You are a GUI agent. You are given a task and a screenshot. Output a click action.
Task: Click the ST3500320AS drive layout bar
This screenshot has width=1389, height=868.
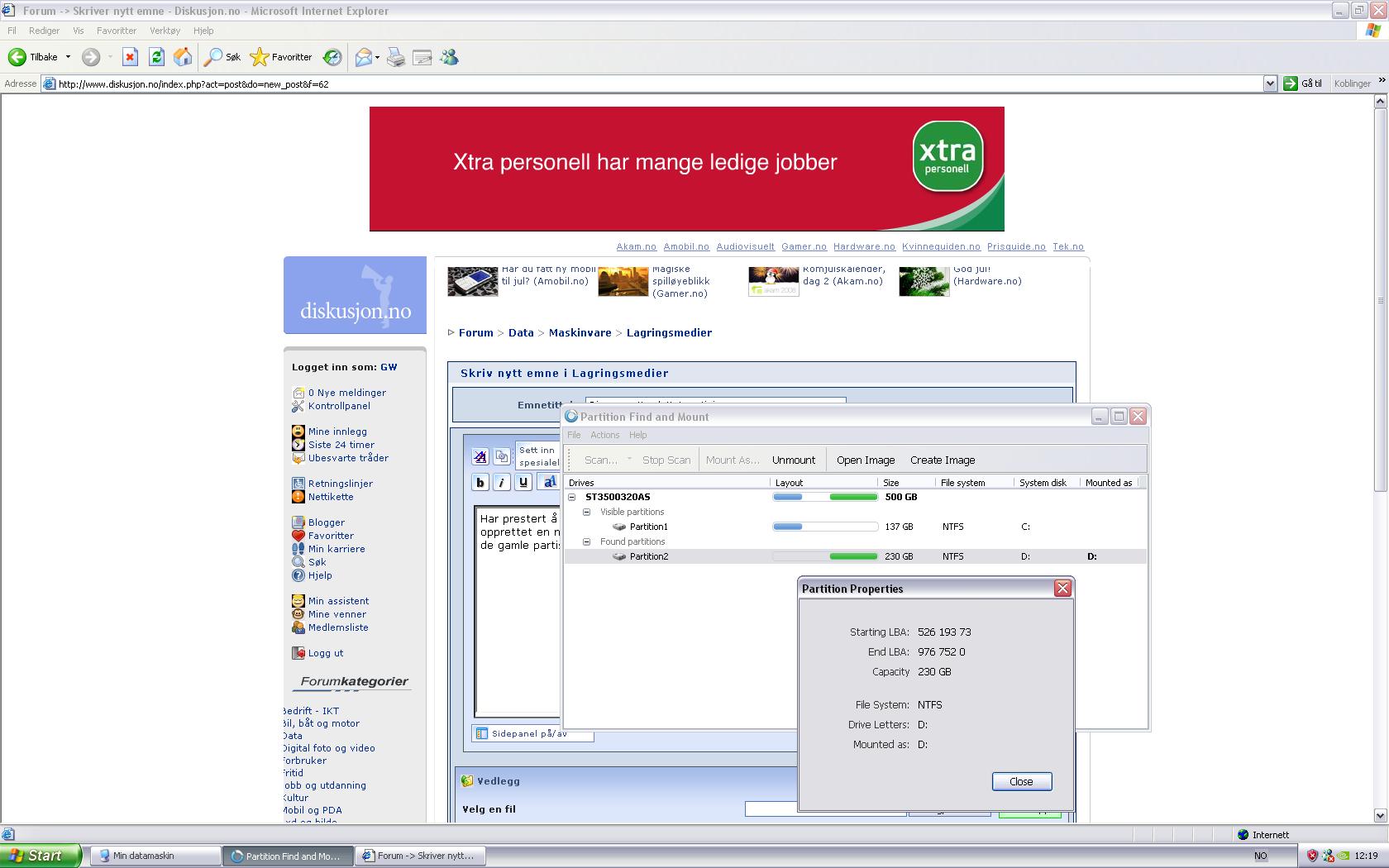click(x=825, y=497)
